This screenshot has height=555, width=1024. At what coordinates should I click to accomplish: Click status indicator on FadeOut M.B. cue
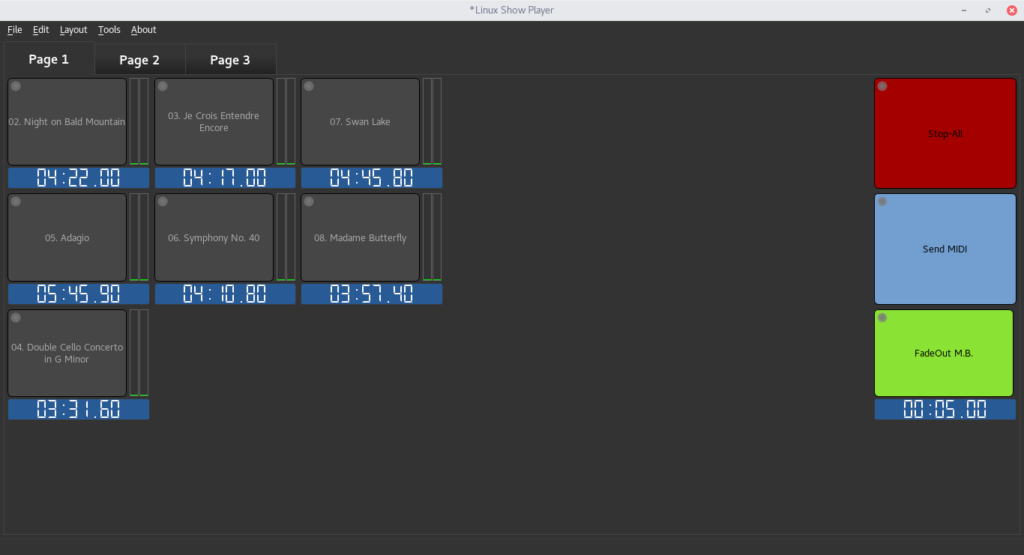click(882, 318)
